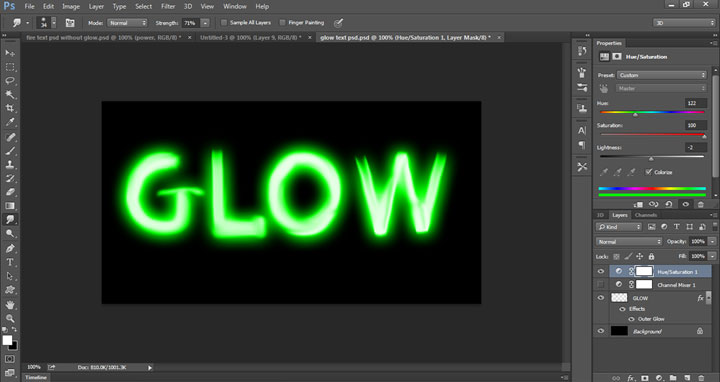Select the Brush tool
This screenshot has height=382, width=720.
10,151
